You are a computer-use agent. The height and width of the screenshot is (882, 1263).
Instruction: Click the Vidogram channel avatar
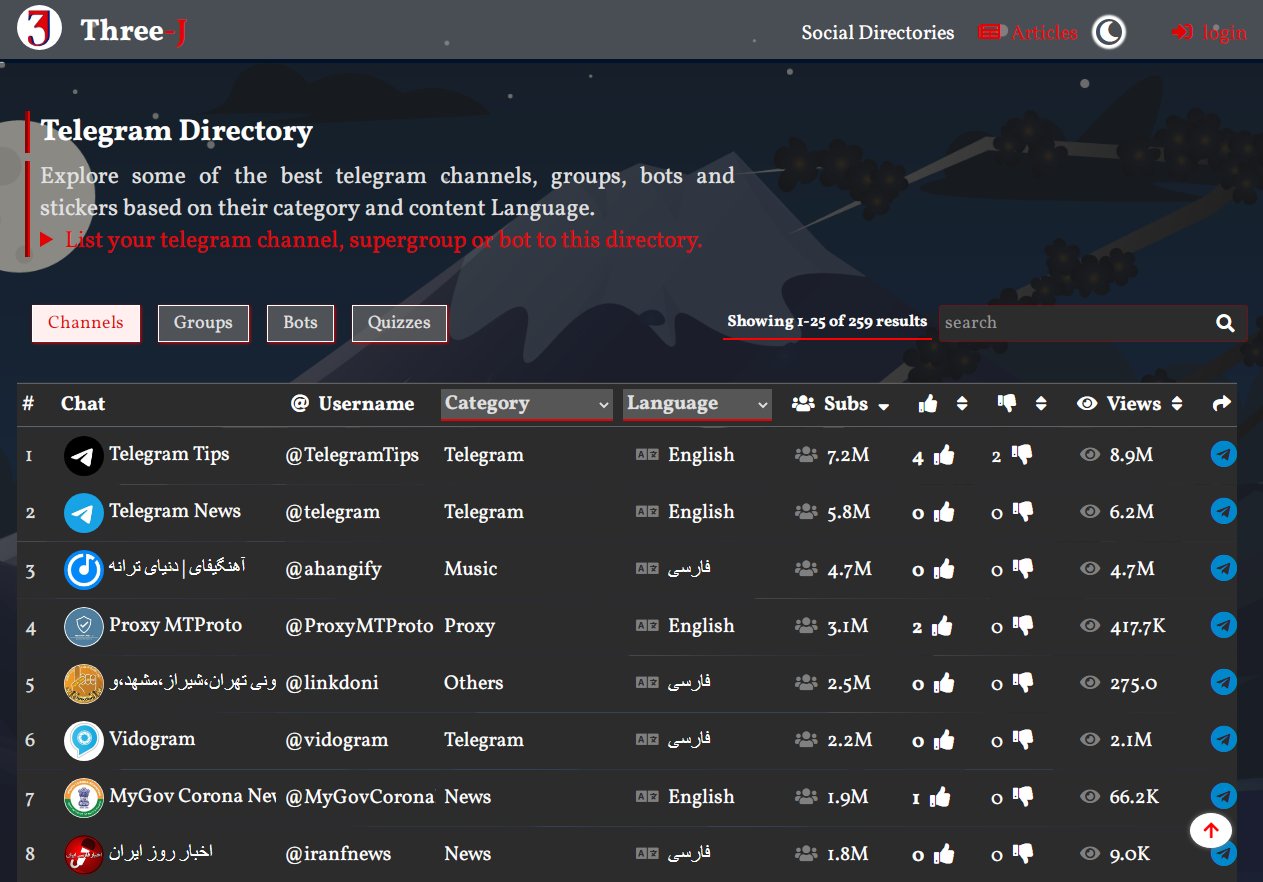coord(84,741)
